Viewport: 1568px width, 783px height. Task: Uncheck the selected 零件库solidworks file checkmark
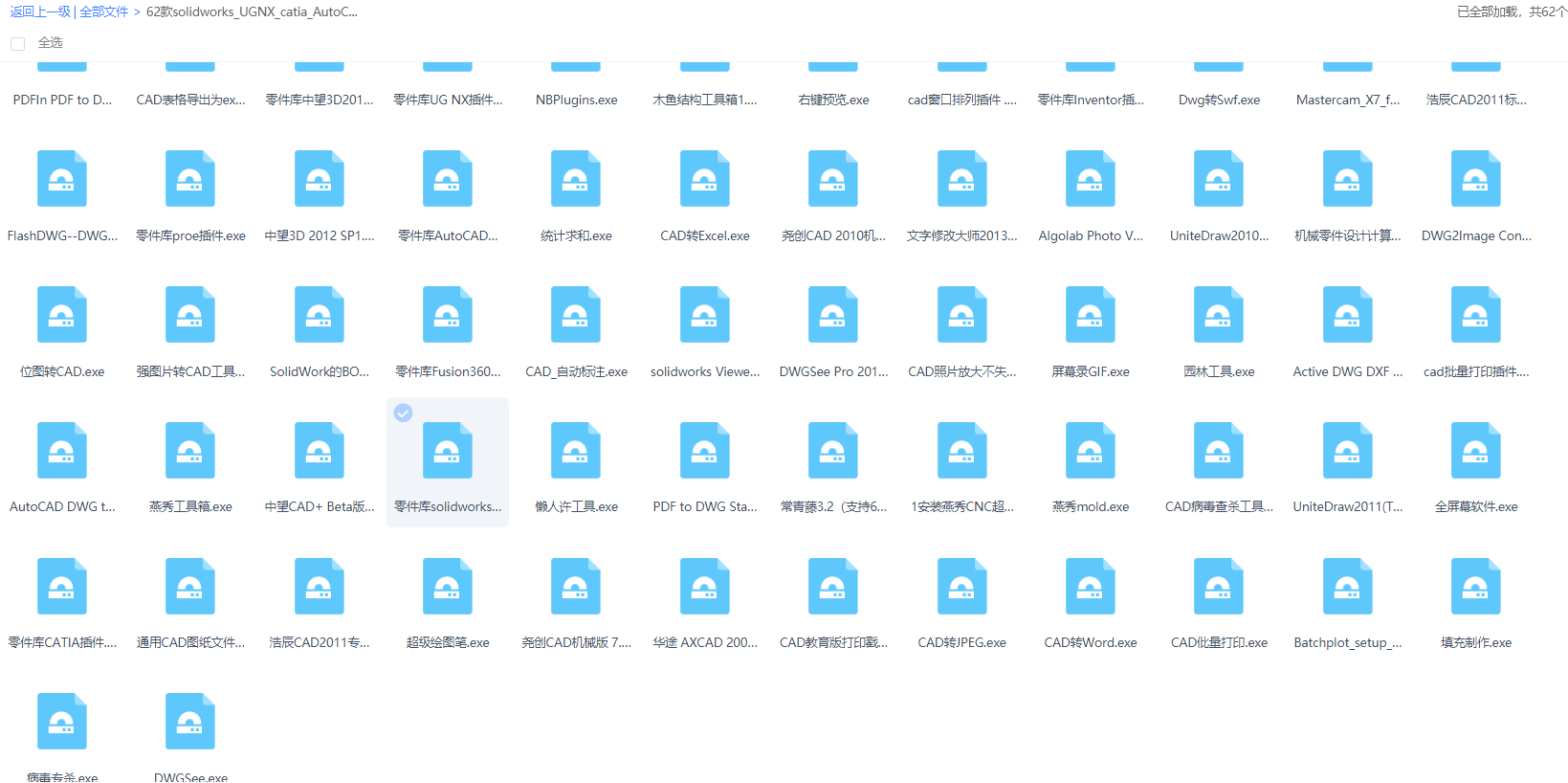(404, 413)
